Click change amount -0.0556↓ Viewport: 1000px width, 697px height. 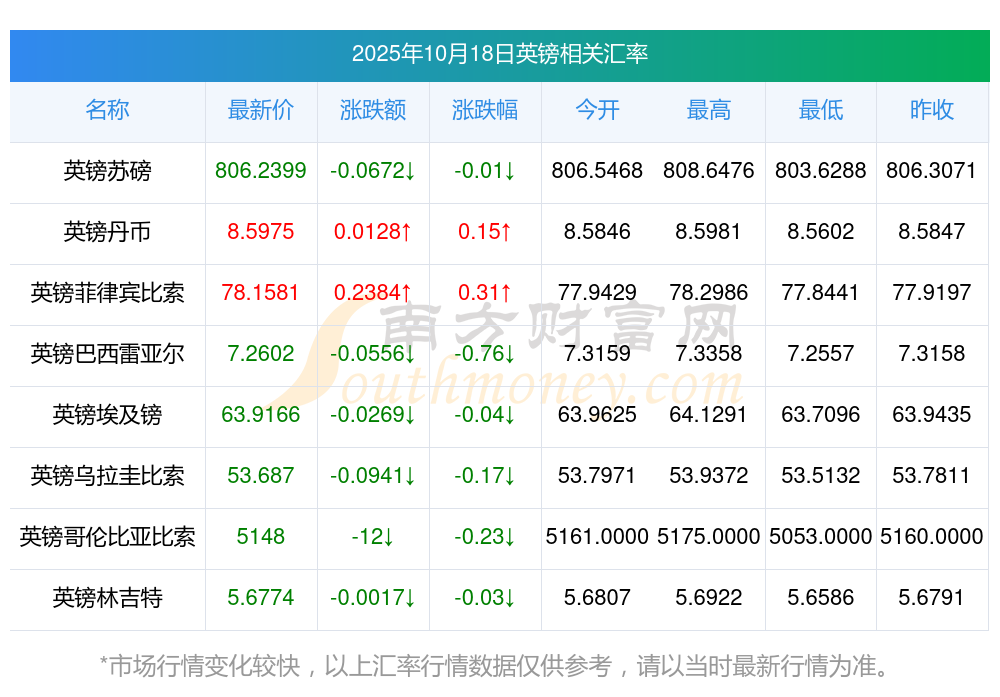(373, 353)
